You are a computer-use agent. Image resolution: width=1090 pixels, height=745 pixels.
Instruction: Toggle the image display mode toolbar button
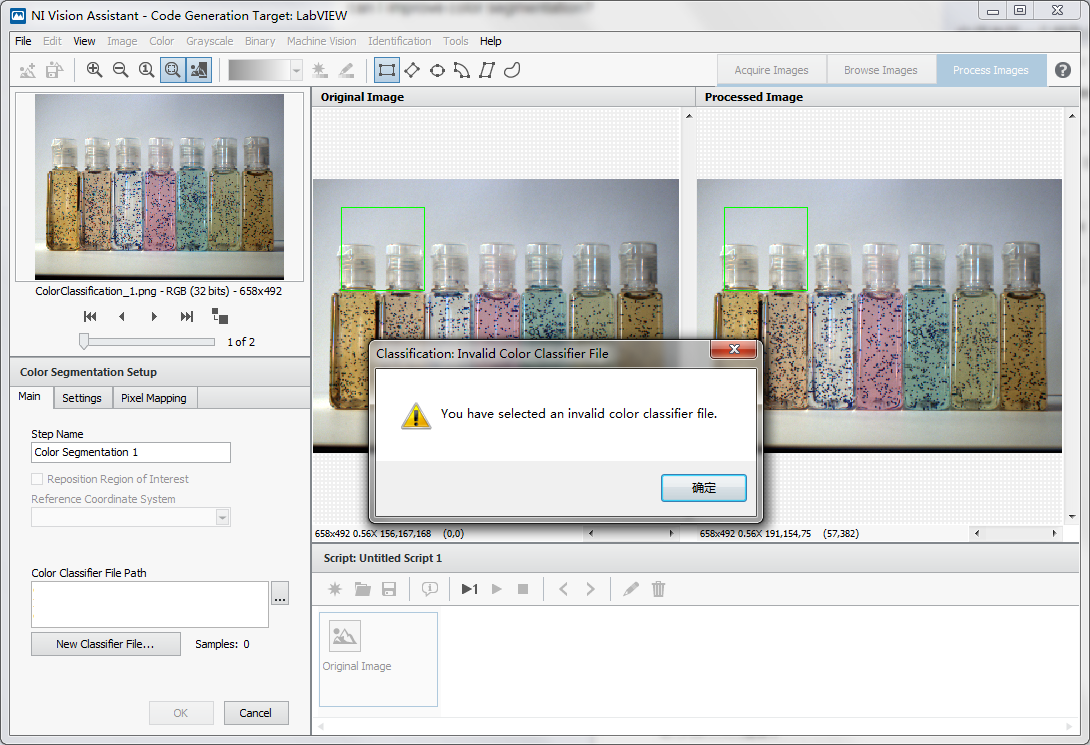tap(199, 70)
